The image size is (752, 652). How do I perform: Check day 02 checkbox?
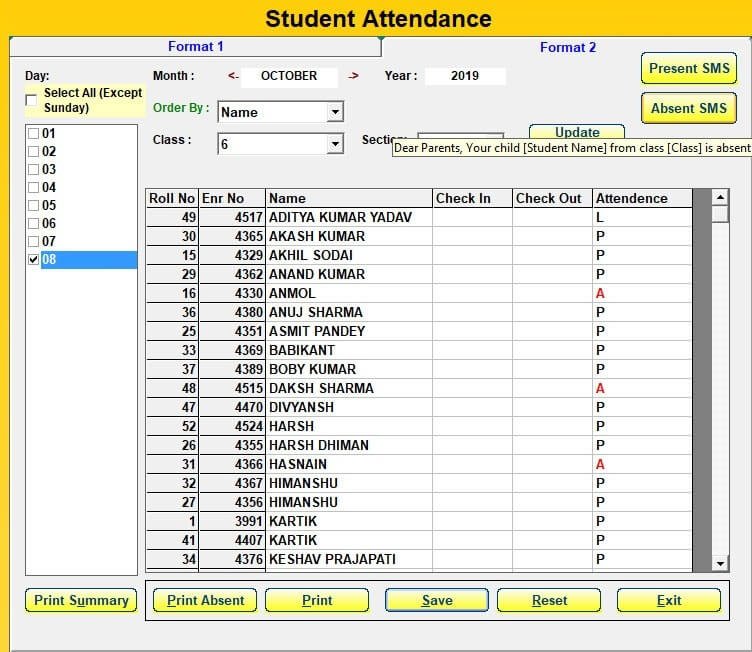click(34, 152)
